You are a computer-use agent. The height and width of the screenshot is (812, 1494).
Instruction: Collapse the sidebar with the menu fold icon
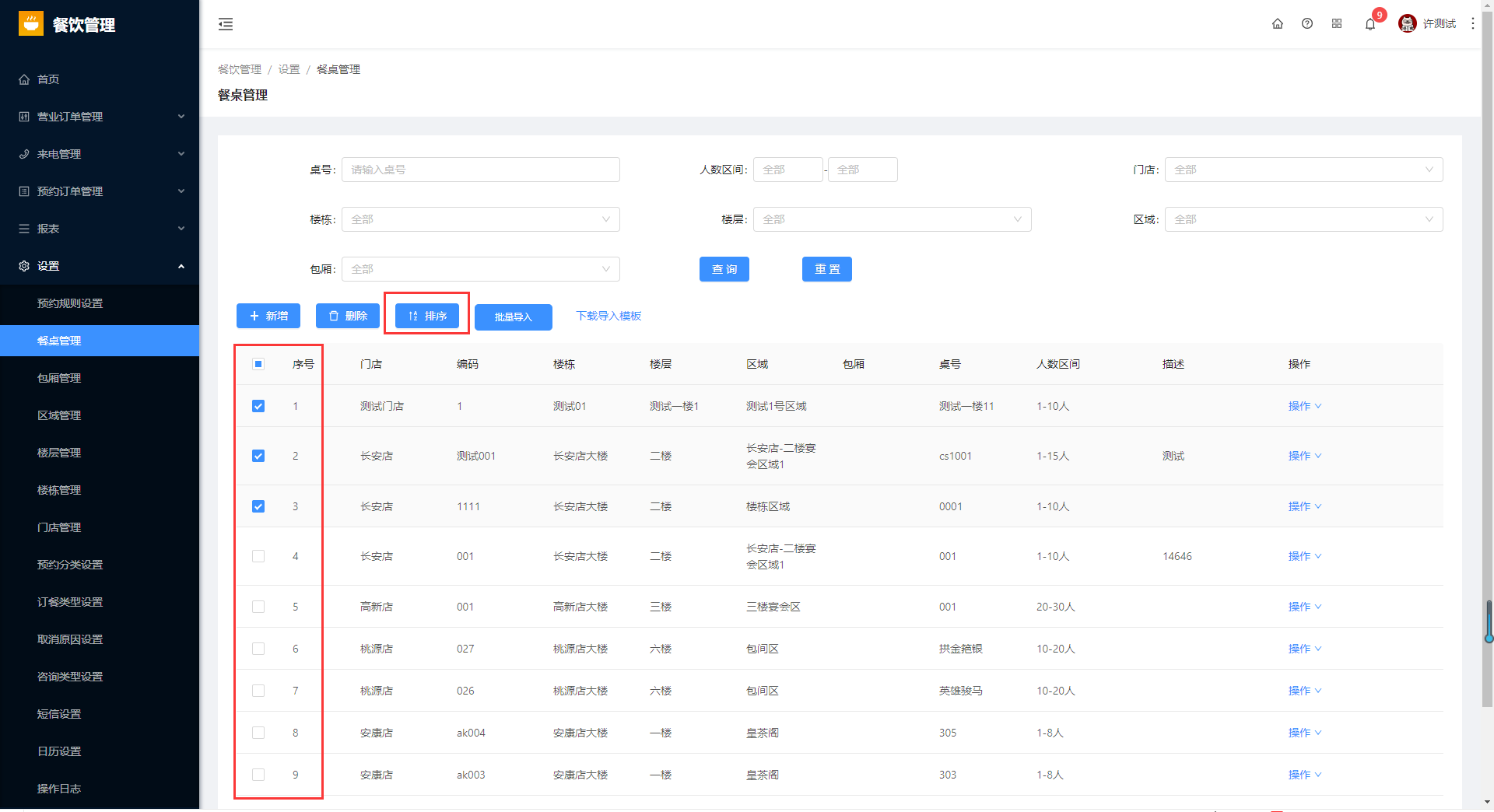click(x=226, y=24)
